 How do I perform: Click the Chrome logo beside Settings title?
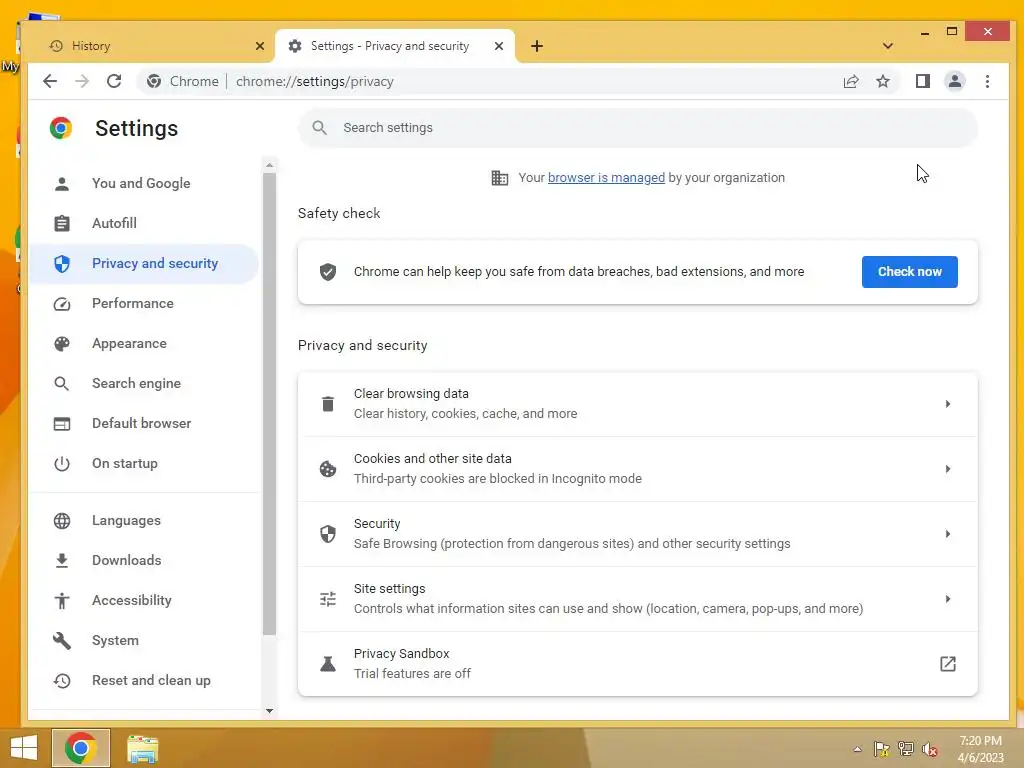(61, 128)
